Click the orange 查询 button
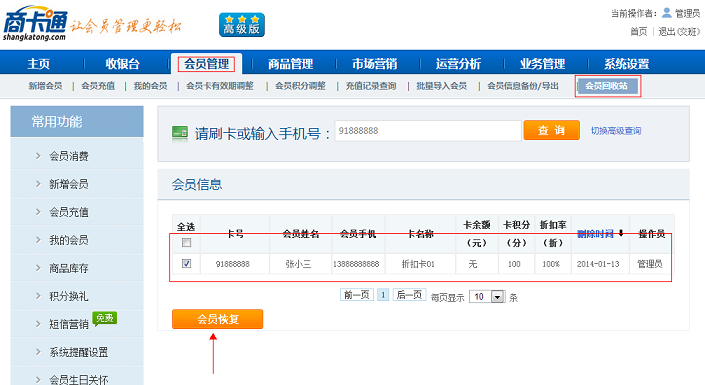The height and width of the screenshot is (385, 705). coord(551,130)
